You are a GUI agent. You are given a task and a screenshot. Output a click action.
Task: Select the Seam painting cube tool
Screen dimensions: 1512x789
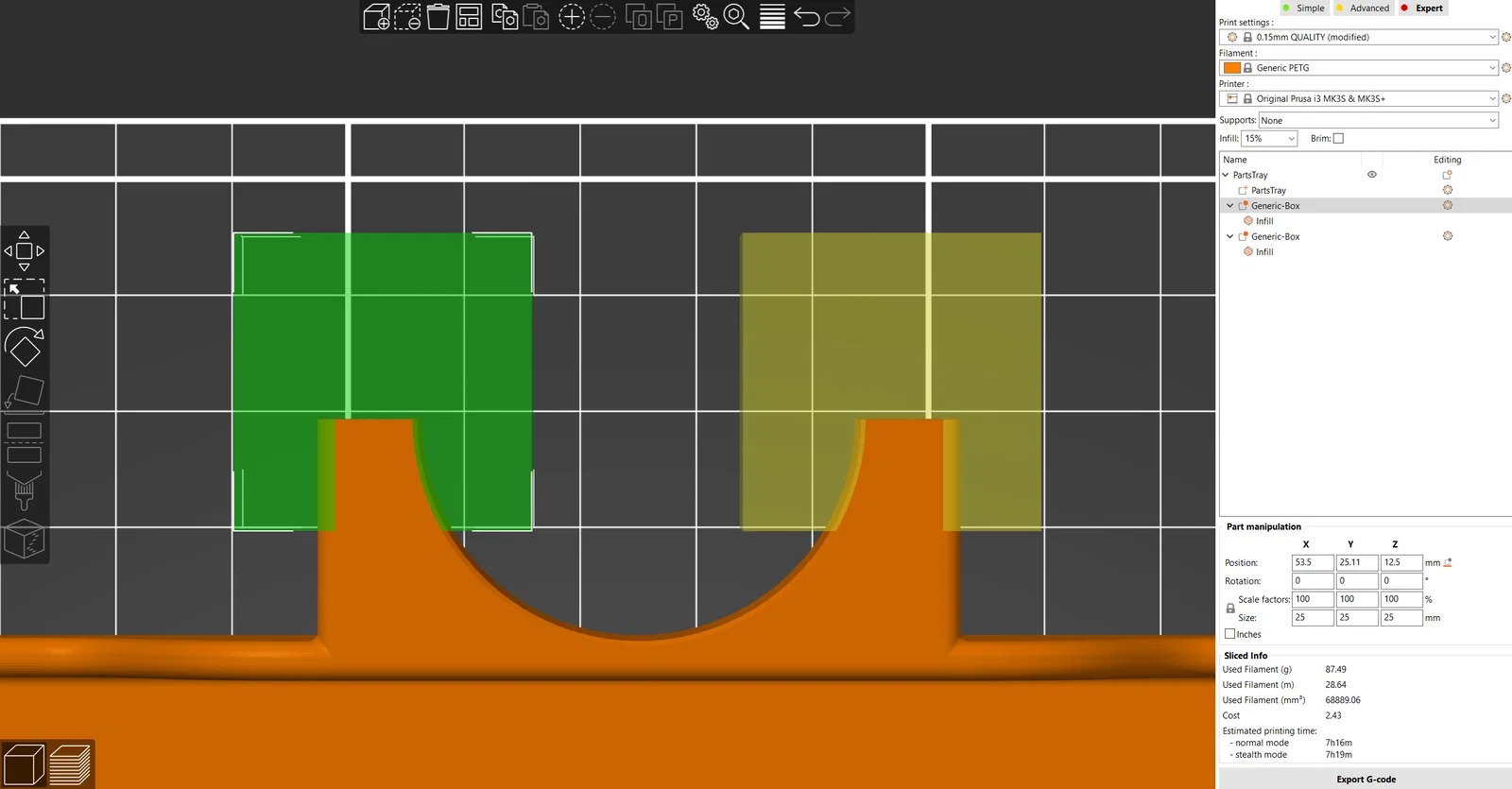(x=25, y=539)
